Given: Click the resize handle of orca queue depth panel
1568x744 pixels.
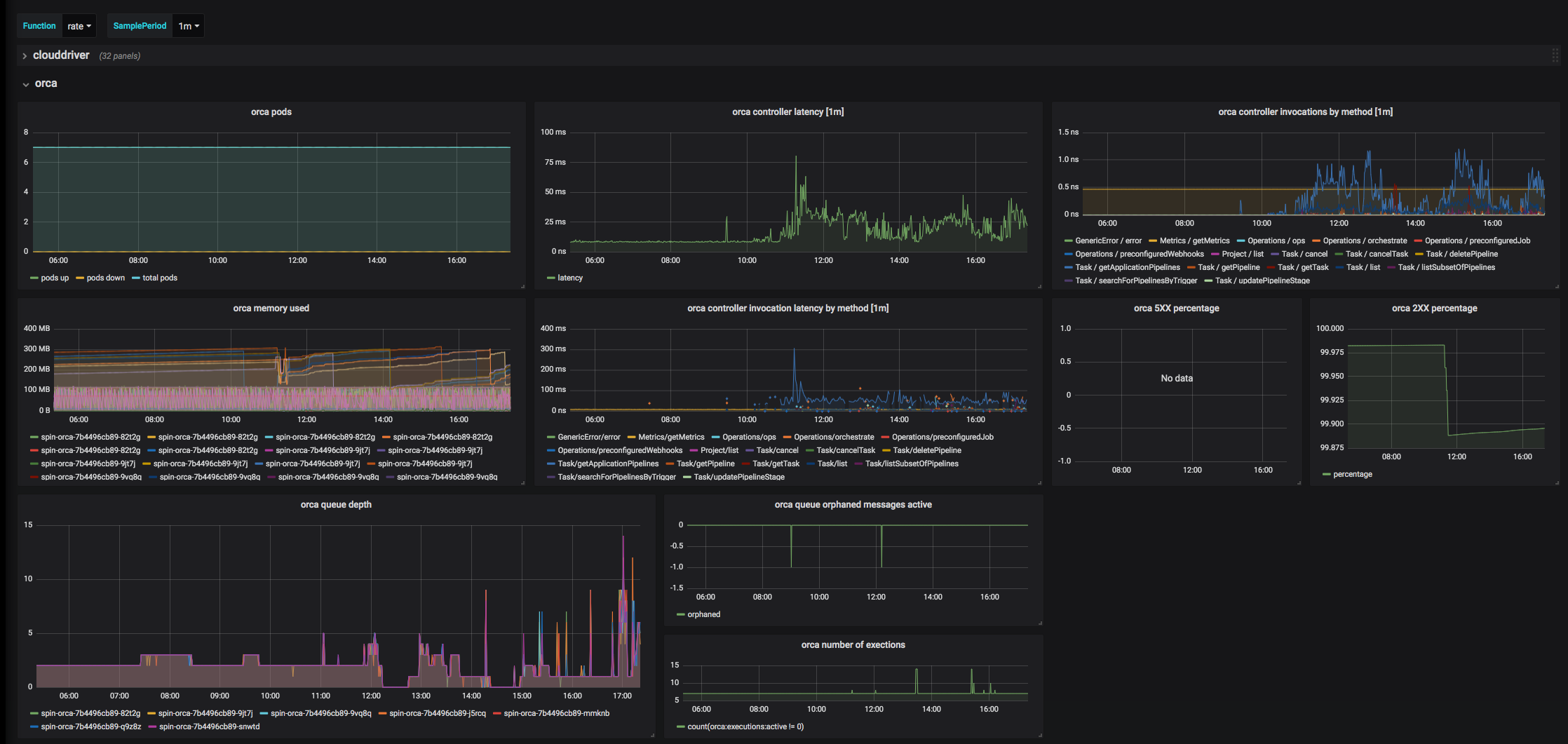Looking at the screenshot, I should (x=652, y=735).
